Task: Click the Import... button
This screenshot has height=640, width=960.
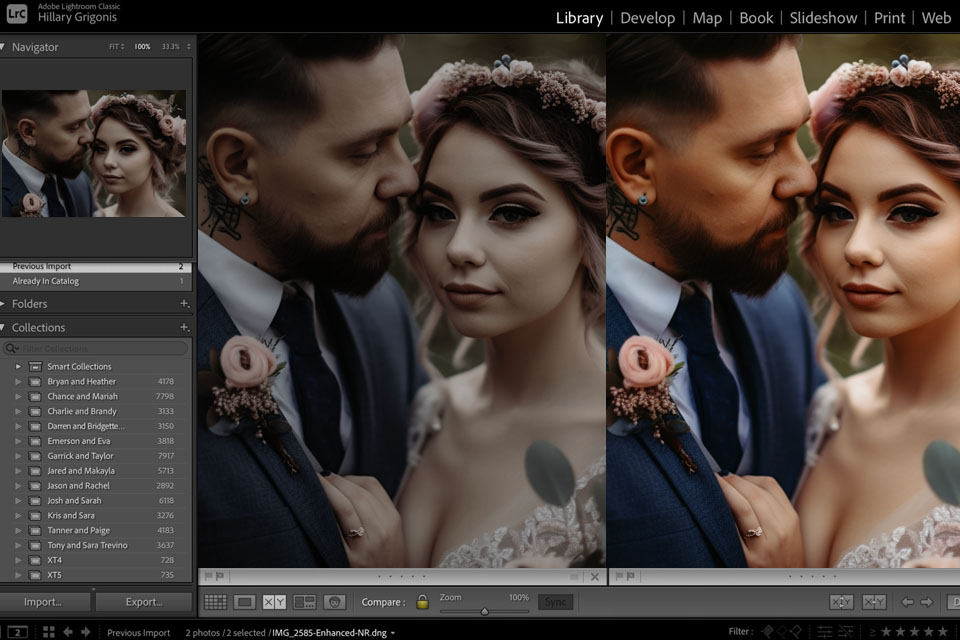Action: tap(43, 602)
